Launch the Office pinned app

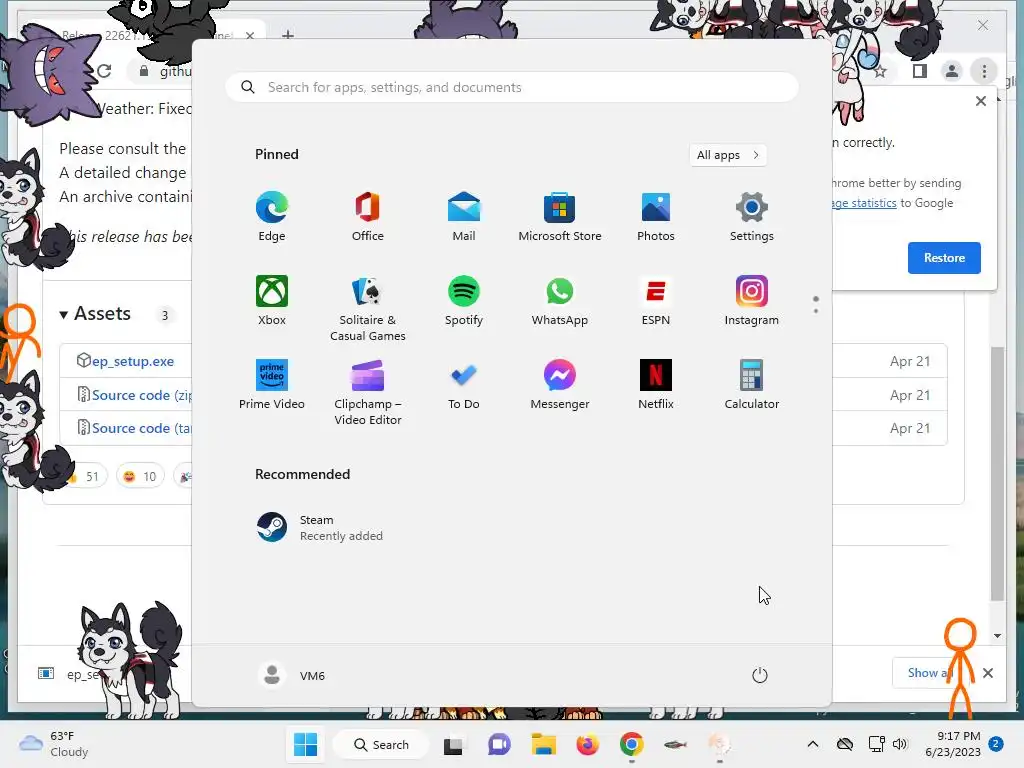(368, 217)
